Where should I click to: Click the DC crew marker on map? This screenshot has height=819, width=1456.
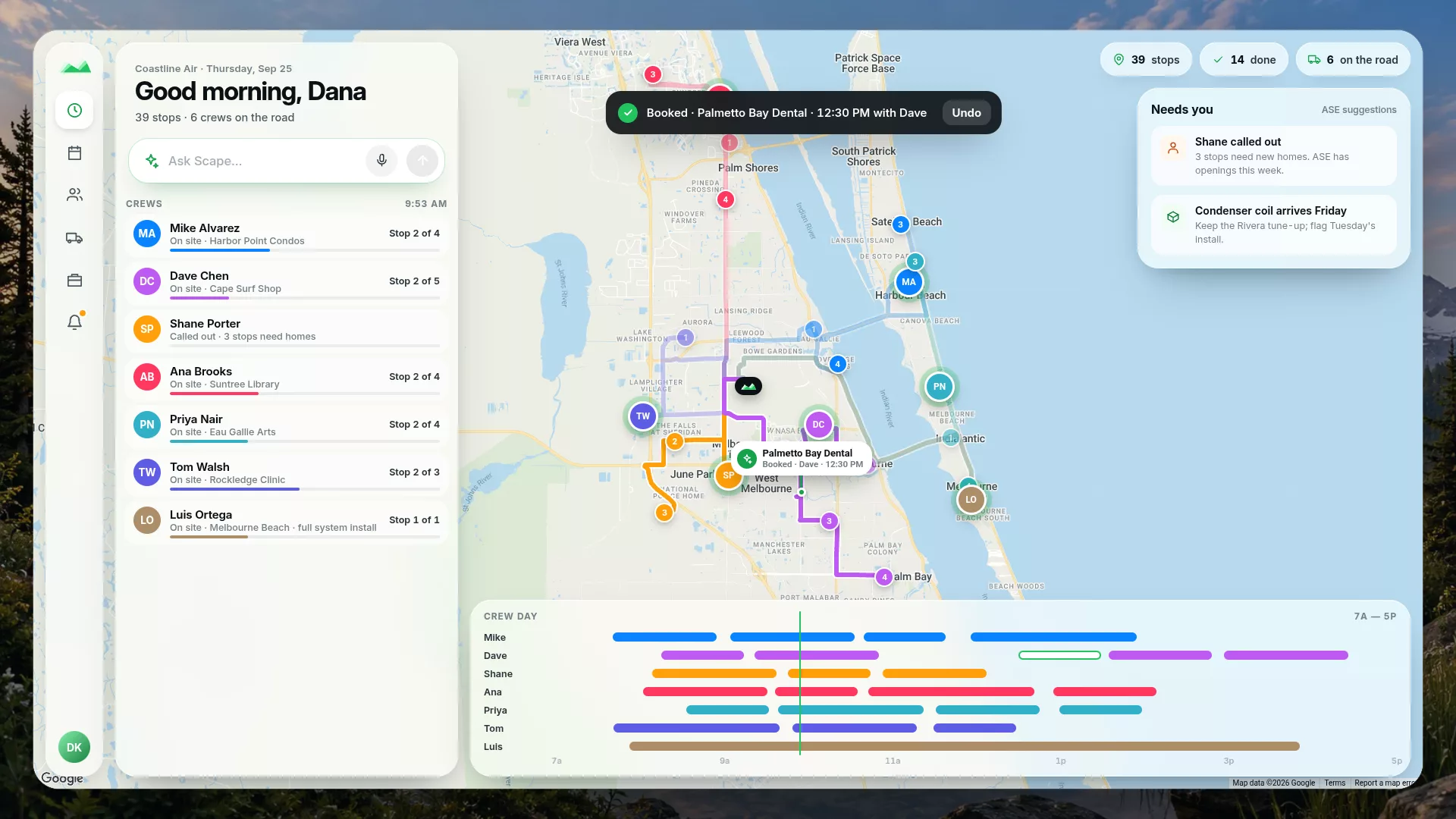pos(818,425)
